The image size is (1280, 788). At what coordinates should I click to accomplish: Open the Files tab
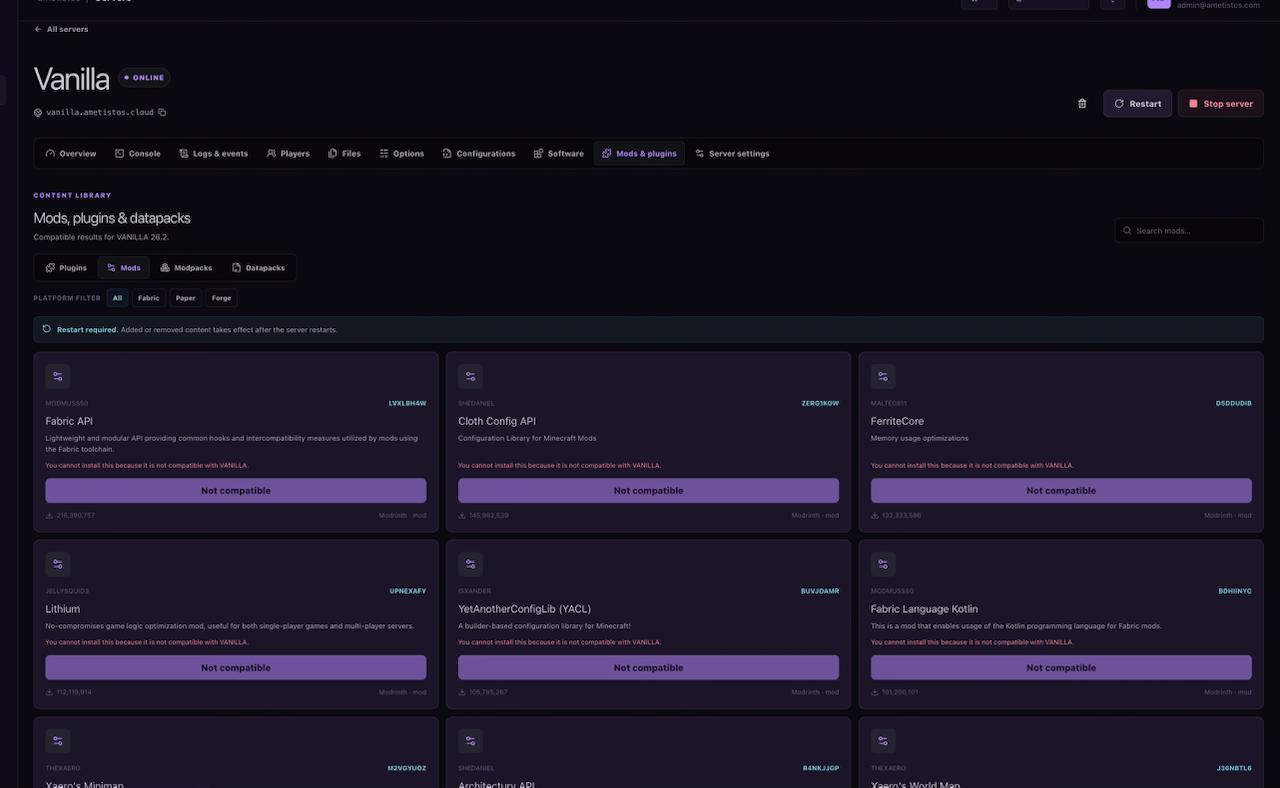click(345, 153)
